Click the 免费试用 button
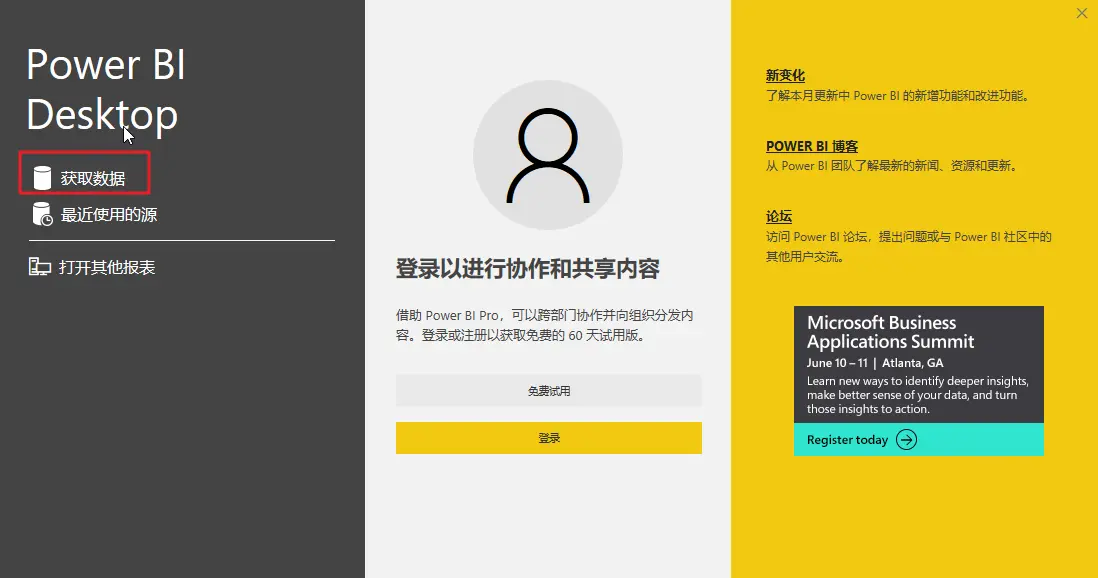 (548, 391)
